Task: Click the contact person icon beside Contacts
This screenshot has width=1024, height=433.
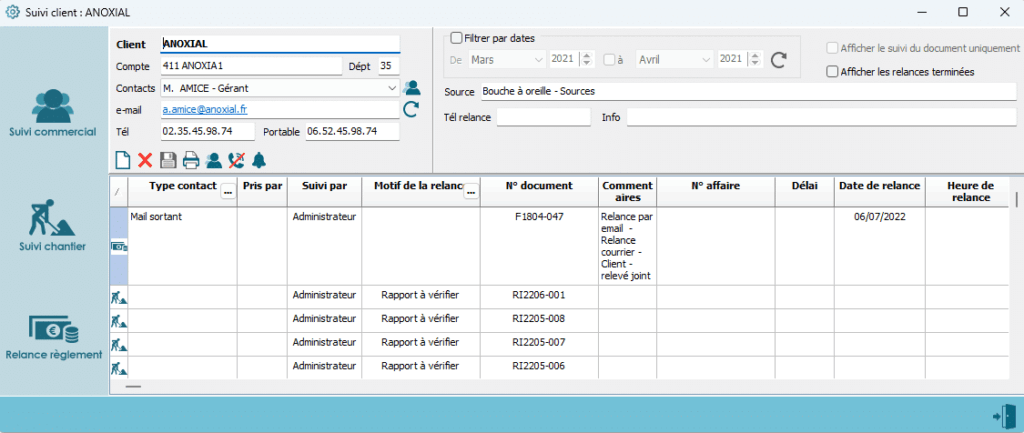Action: pyautogui.click(x=411, y=88)
